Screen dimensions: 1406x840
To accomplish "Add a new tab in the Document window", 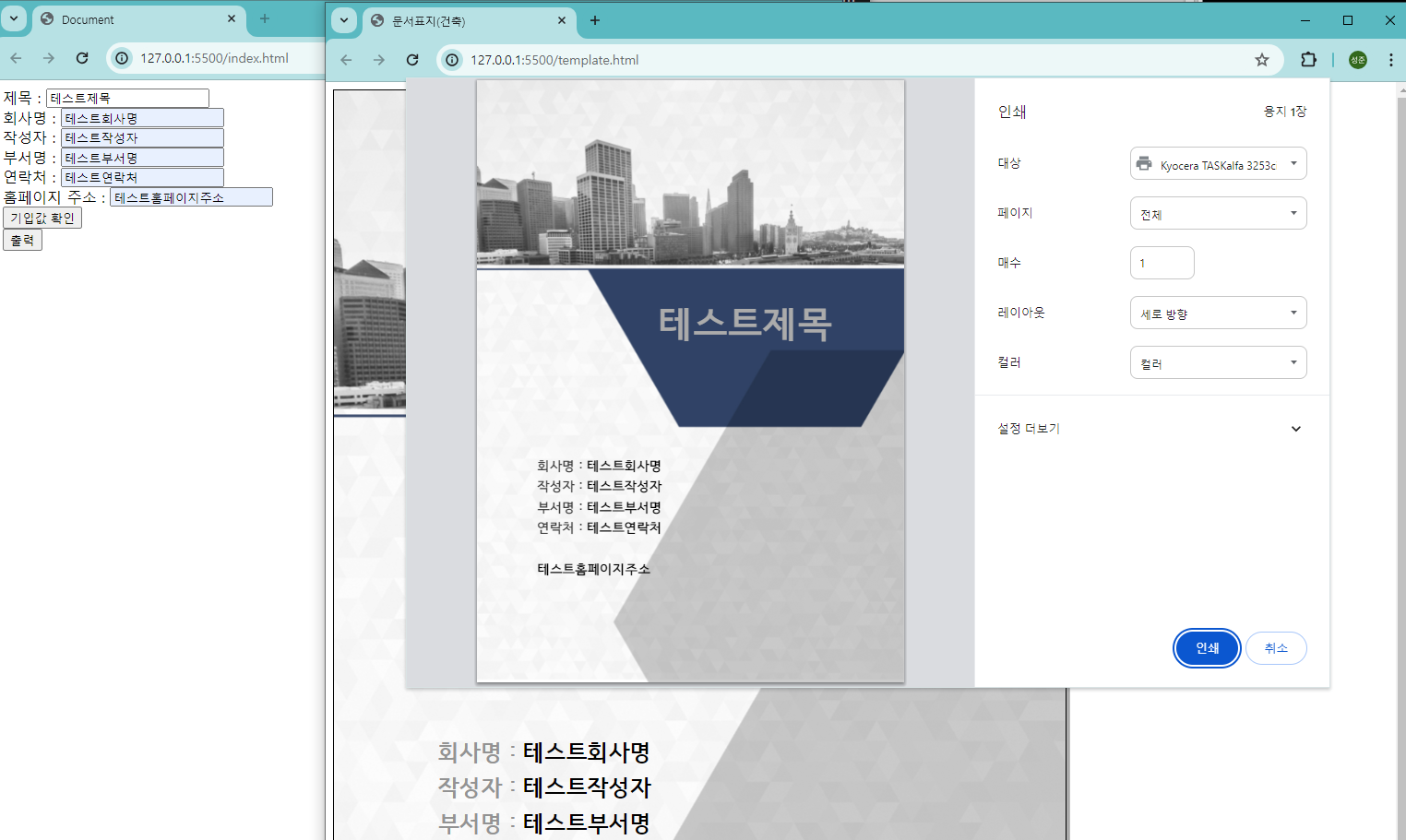I will (265, 18).
